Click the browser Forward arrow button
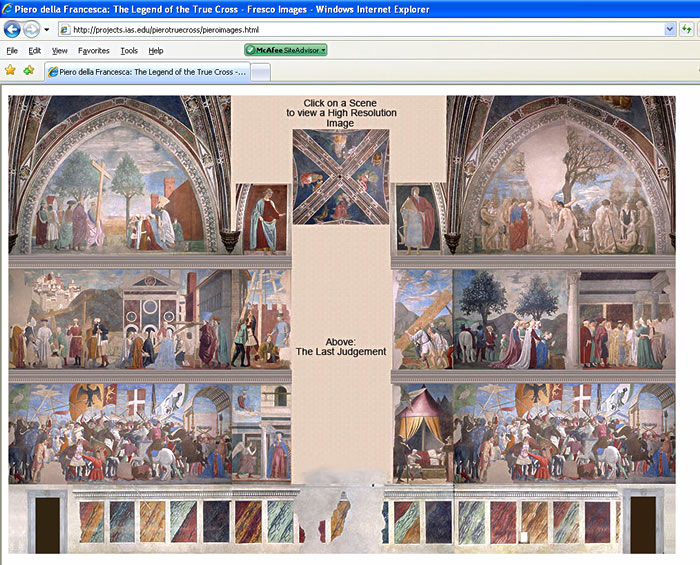The width and height of the screenshot is (700, 565). click(31, 29)
